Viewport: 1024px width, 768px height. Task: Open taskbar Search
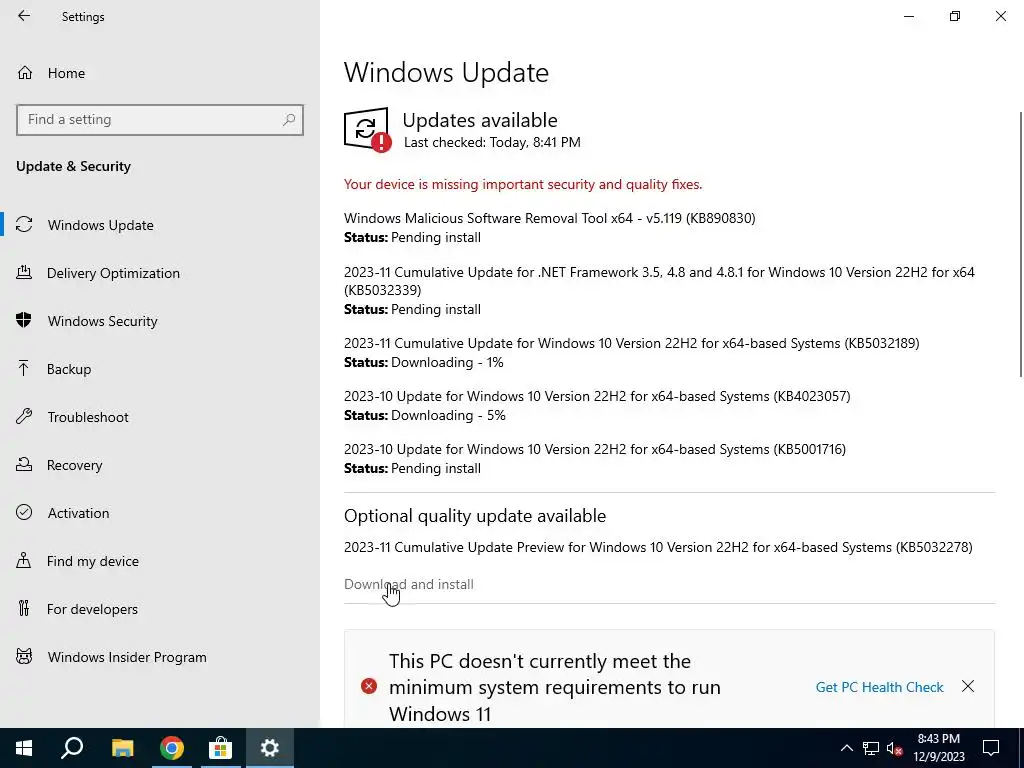(72, 748)
